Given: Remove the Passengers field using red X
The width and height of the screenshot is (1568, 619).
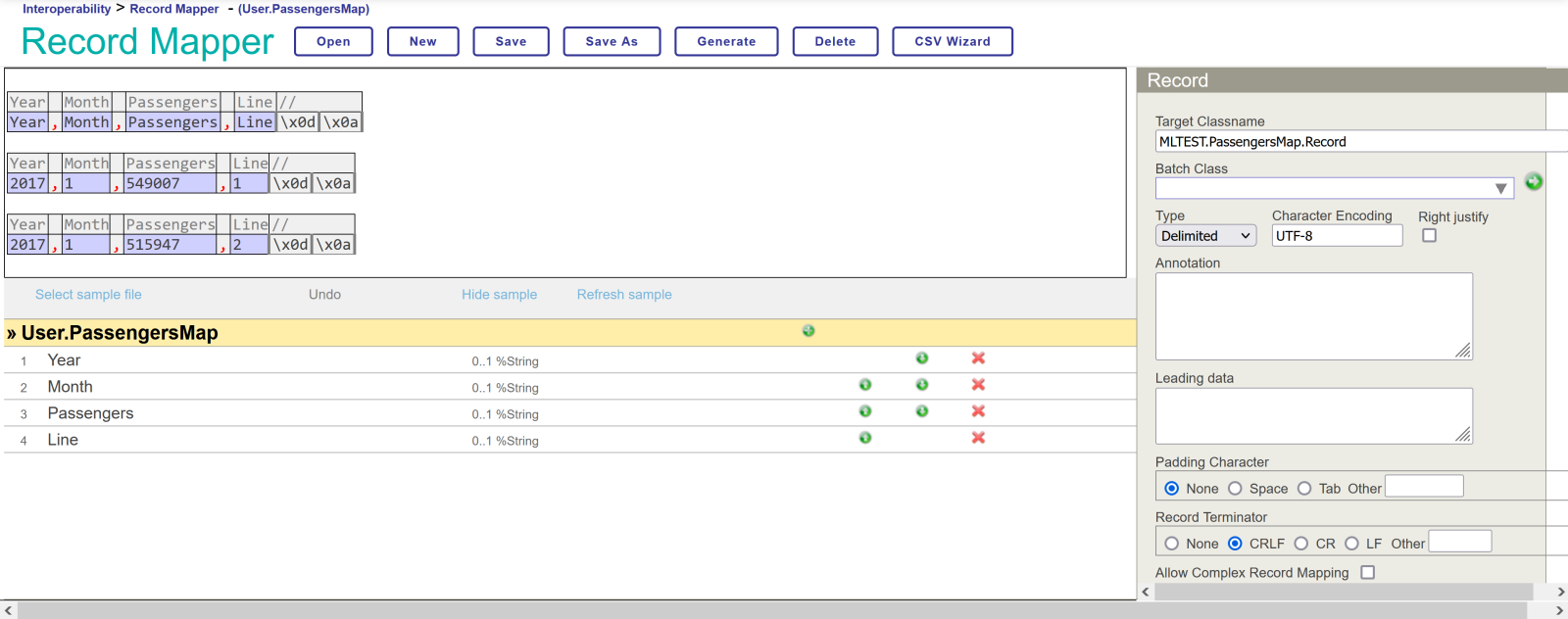Looking at the screenshot, I should pos(978,411).
